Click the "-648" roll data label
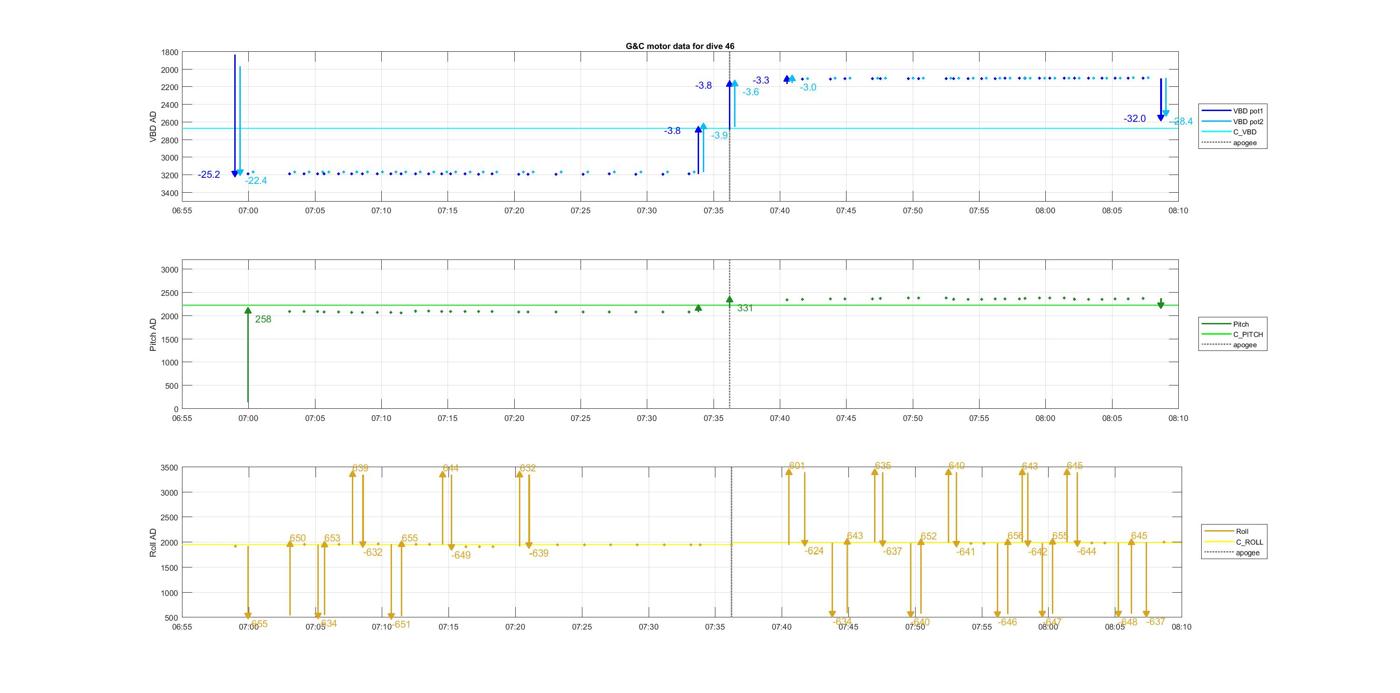 coord(1128,622)
